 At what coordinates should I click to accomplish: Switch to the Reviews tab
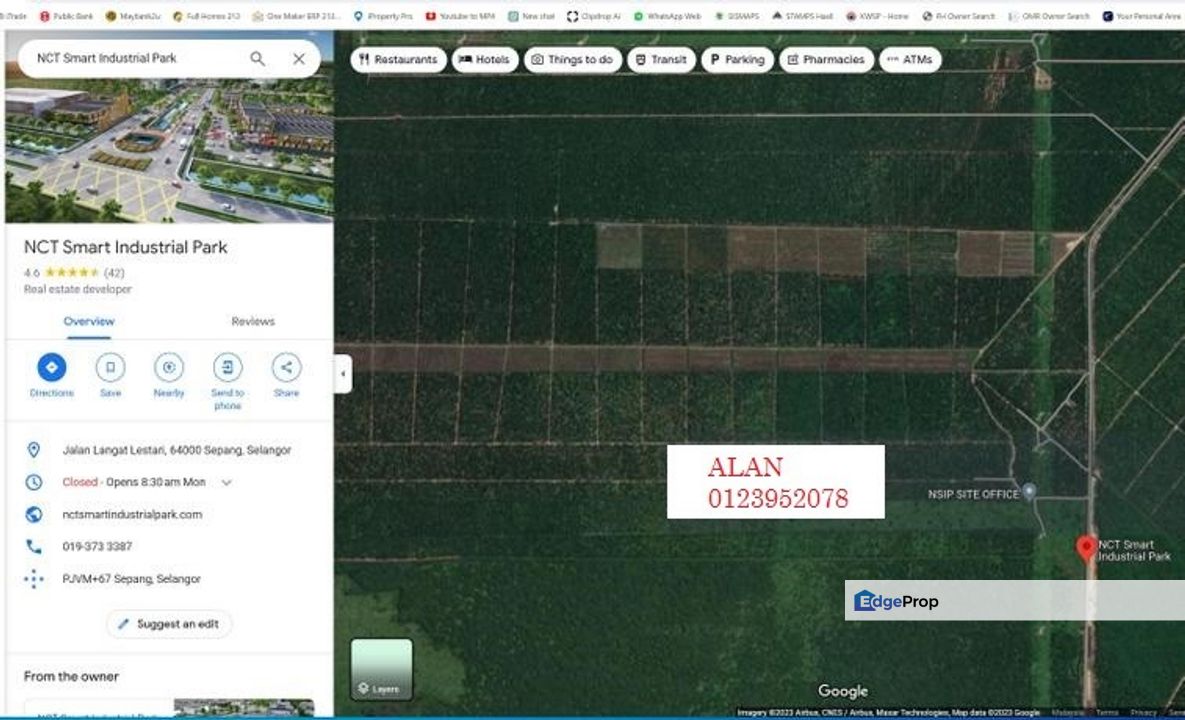click(252, 322)
